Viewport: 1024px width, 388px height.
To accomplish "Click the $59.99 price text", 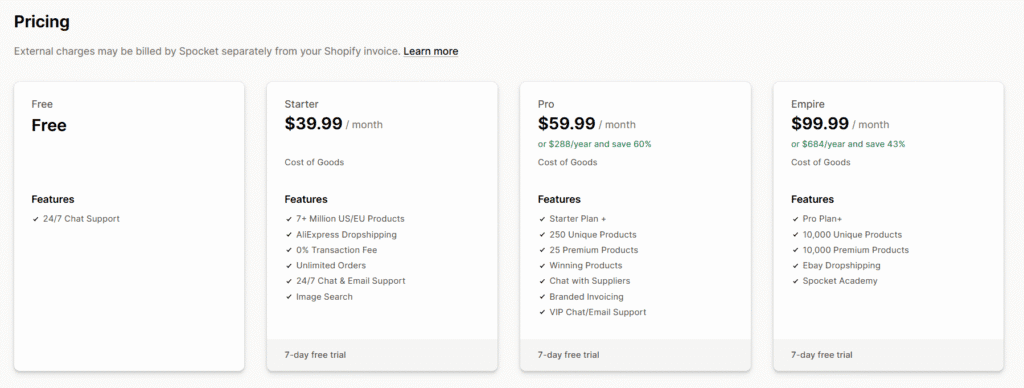I will tap(567, 123).
